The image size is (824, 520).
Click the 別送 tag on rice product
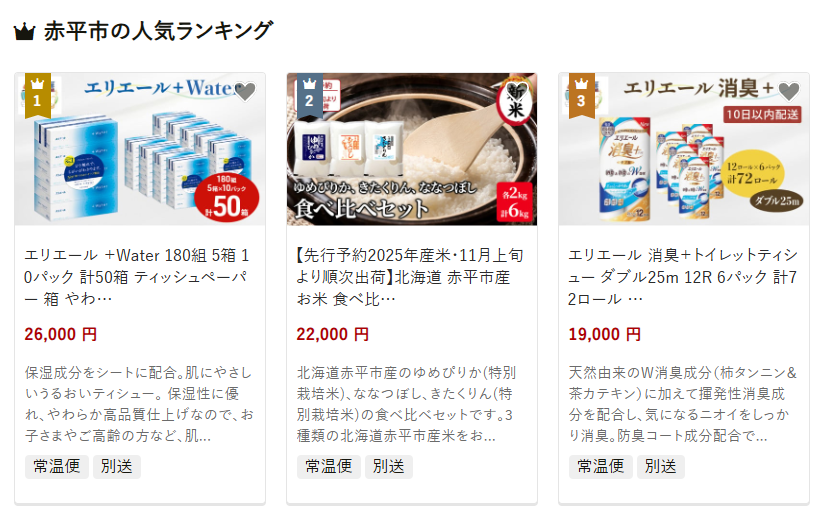pos(389,466)
